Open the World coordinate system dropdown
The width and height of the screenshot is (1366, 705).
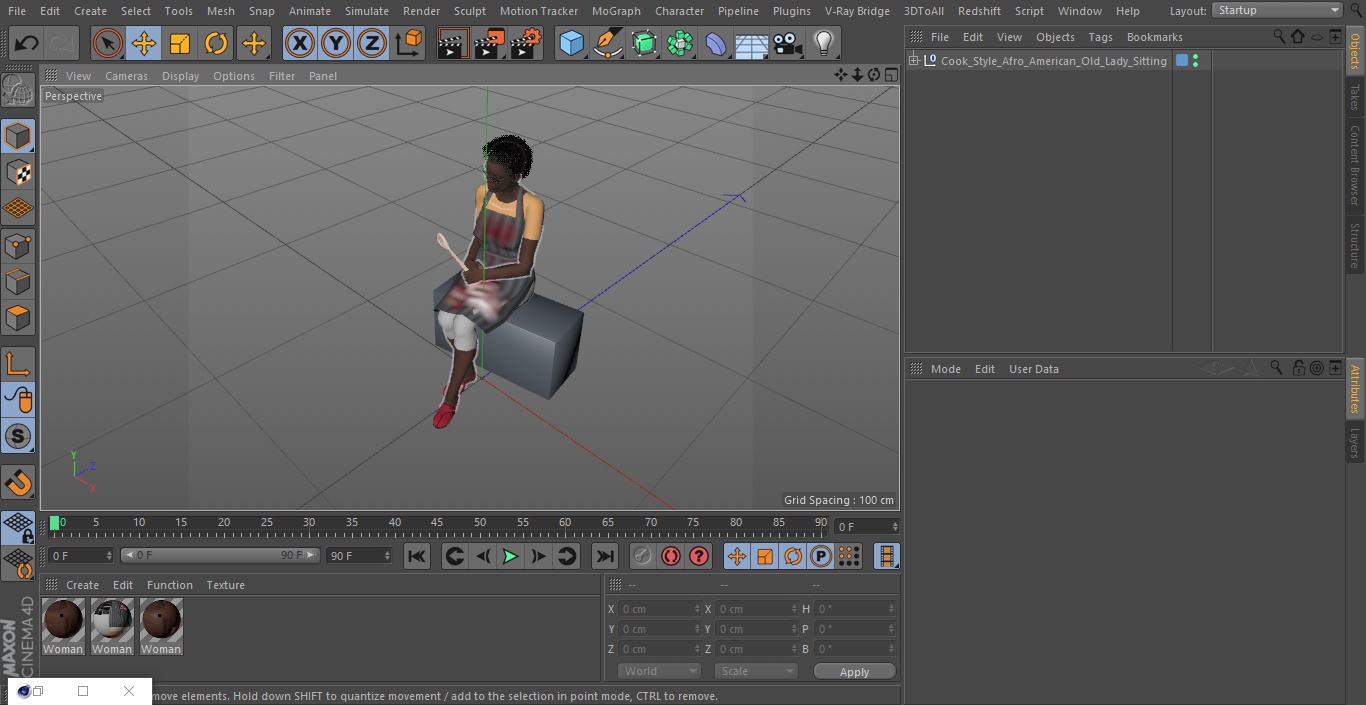click(659, 671)
